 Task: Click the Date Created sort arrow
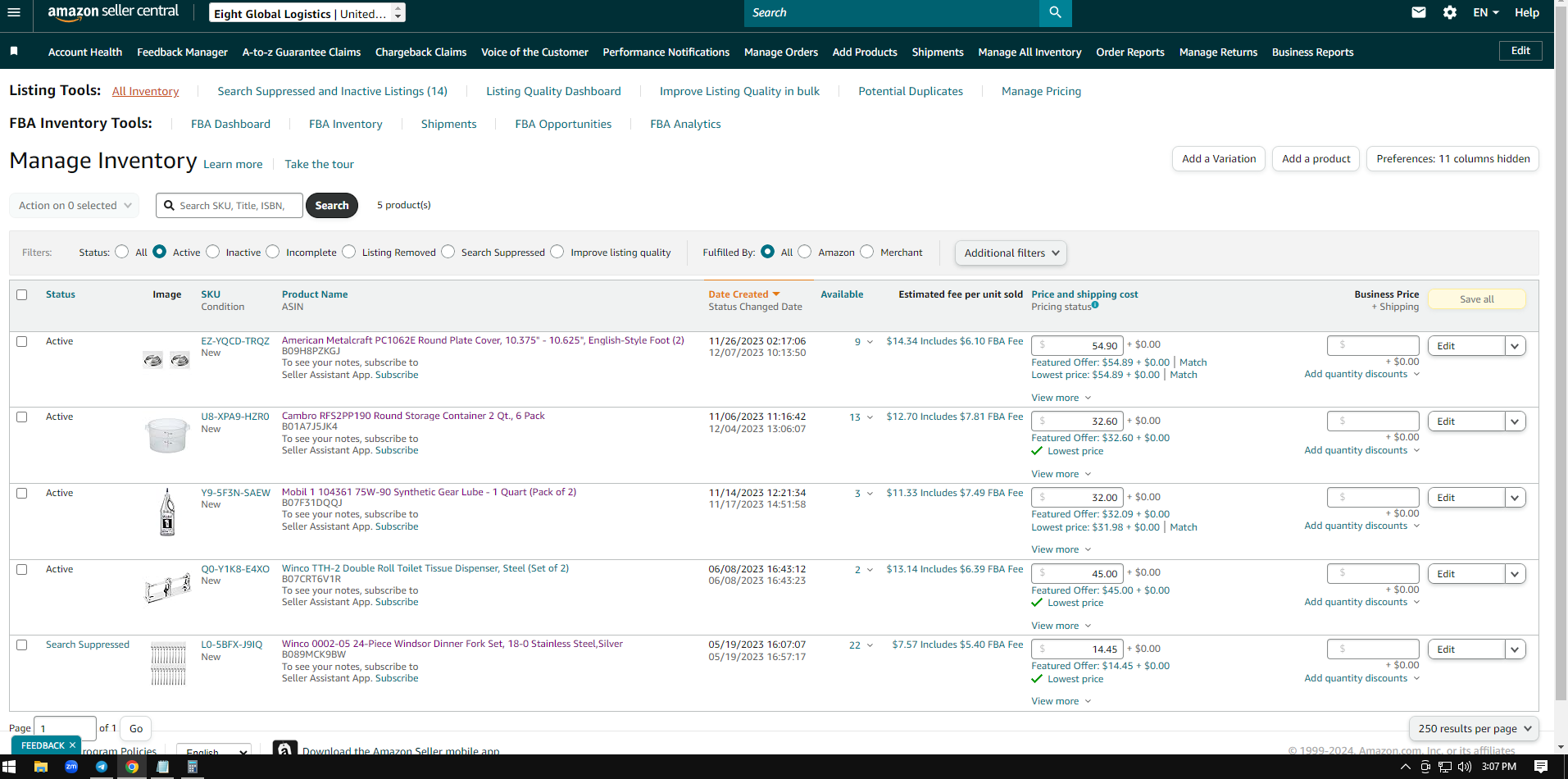(x=776, y=294)
